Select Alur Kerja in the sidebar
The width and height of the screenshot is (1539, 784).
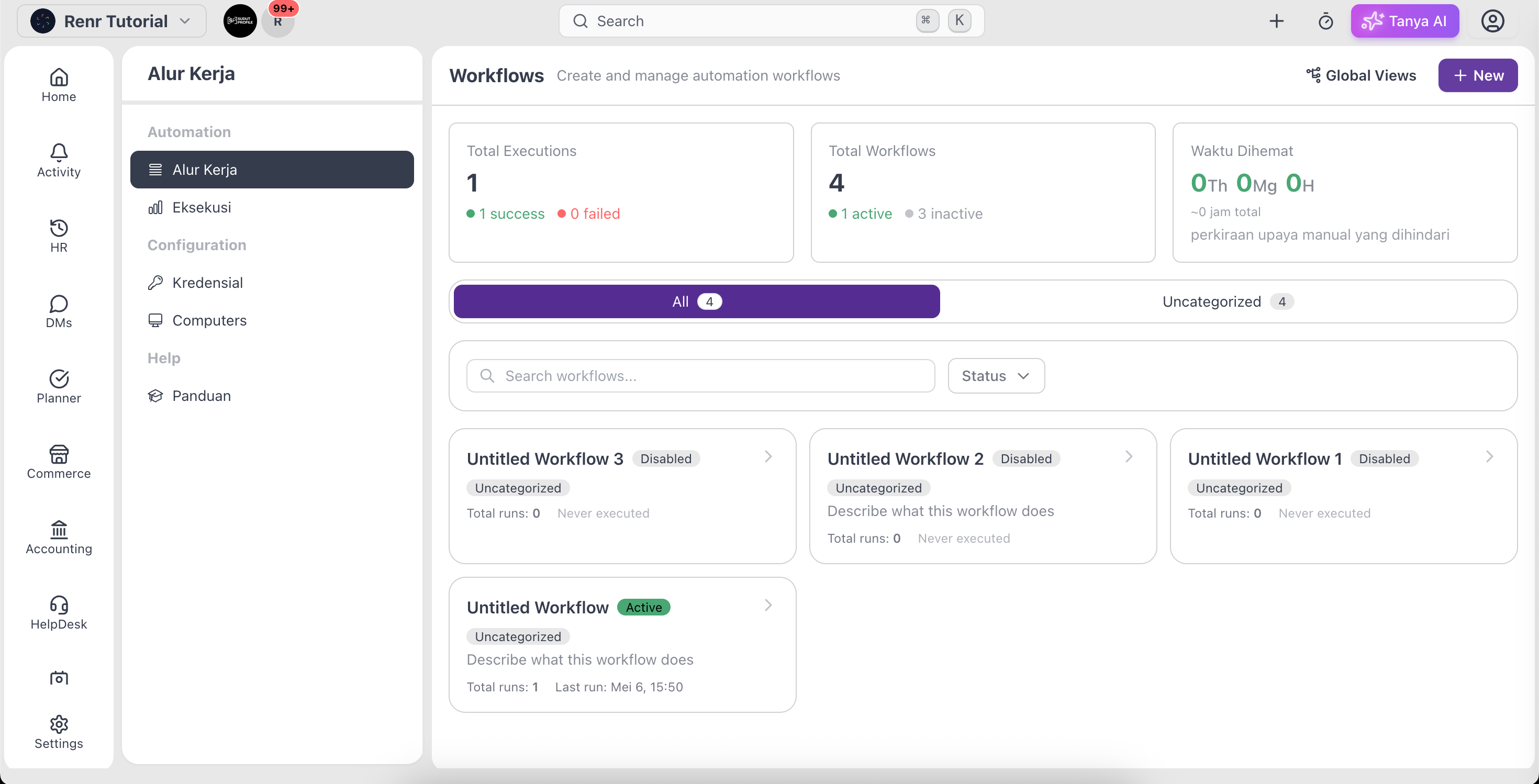(272, 170)
